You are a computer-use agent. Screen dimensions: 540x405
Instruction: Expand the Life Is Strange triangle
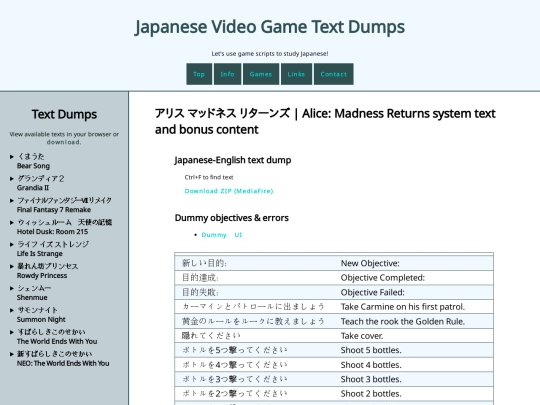(x=12, y=245)
